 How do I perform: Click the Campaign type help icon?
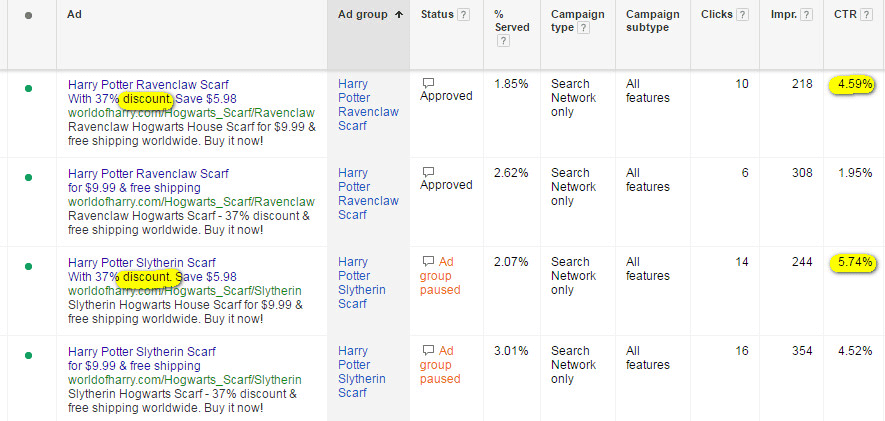pos(584,28)
